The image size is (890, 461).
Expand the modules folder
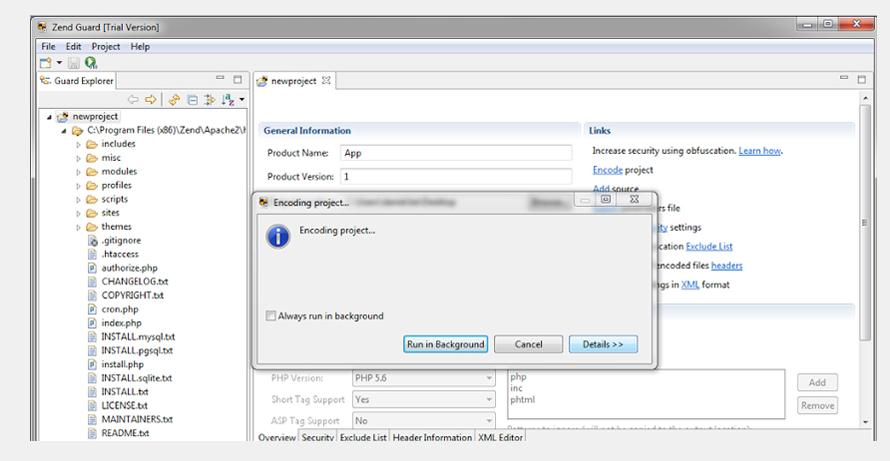(78, 172)
